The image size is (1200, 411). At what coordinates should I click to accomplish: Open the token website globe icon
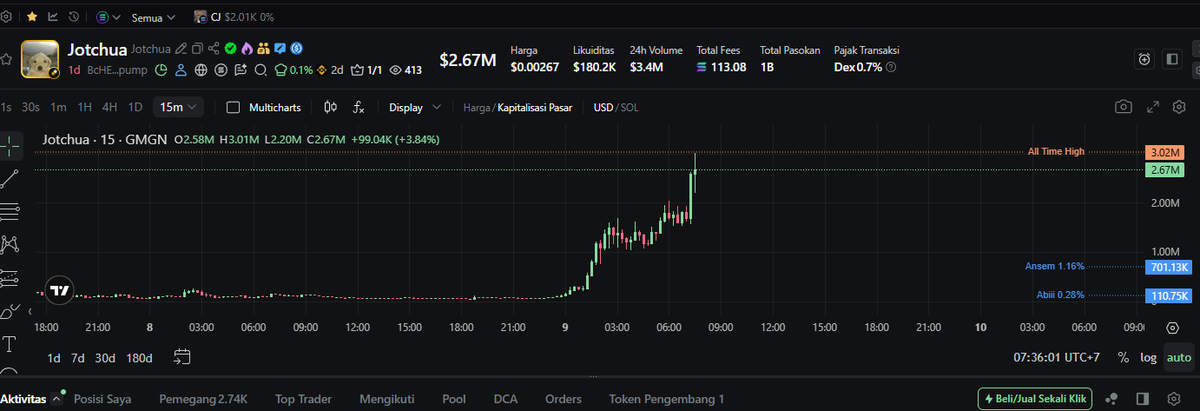pos(201,70)
